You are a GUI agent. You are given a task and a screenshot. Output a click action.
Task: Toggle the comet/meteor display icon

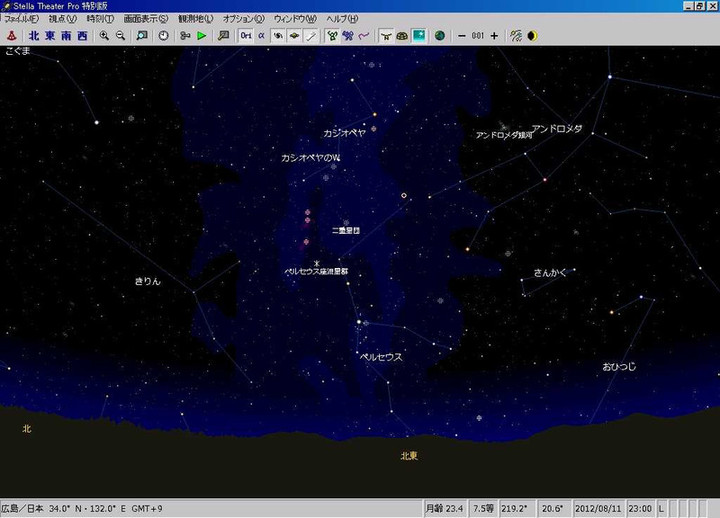pyautogui.click(x=311, y=36)
